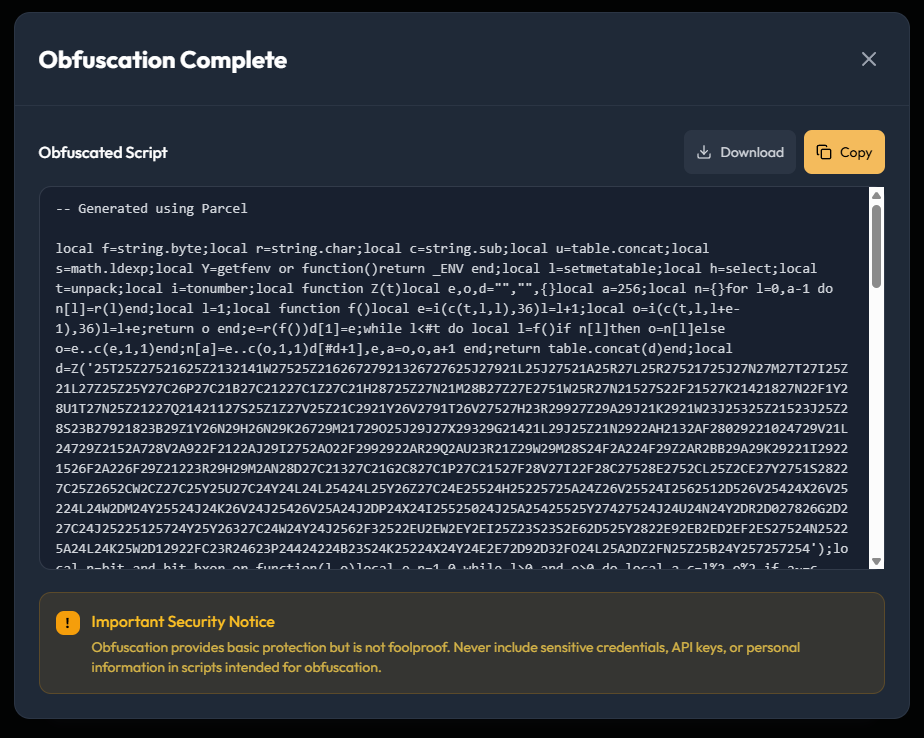Image resolution: width=924 pixels, height=738 pixels.
Task: Click the orange warning exclamation icon
Action: (x=67, y=623)
